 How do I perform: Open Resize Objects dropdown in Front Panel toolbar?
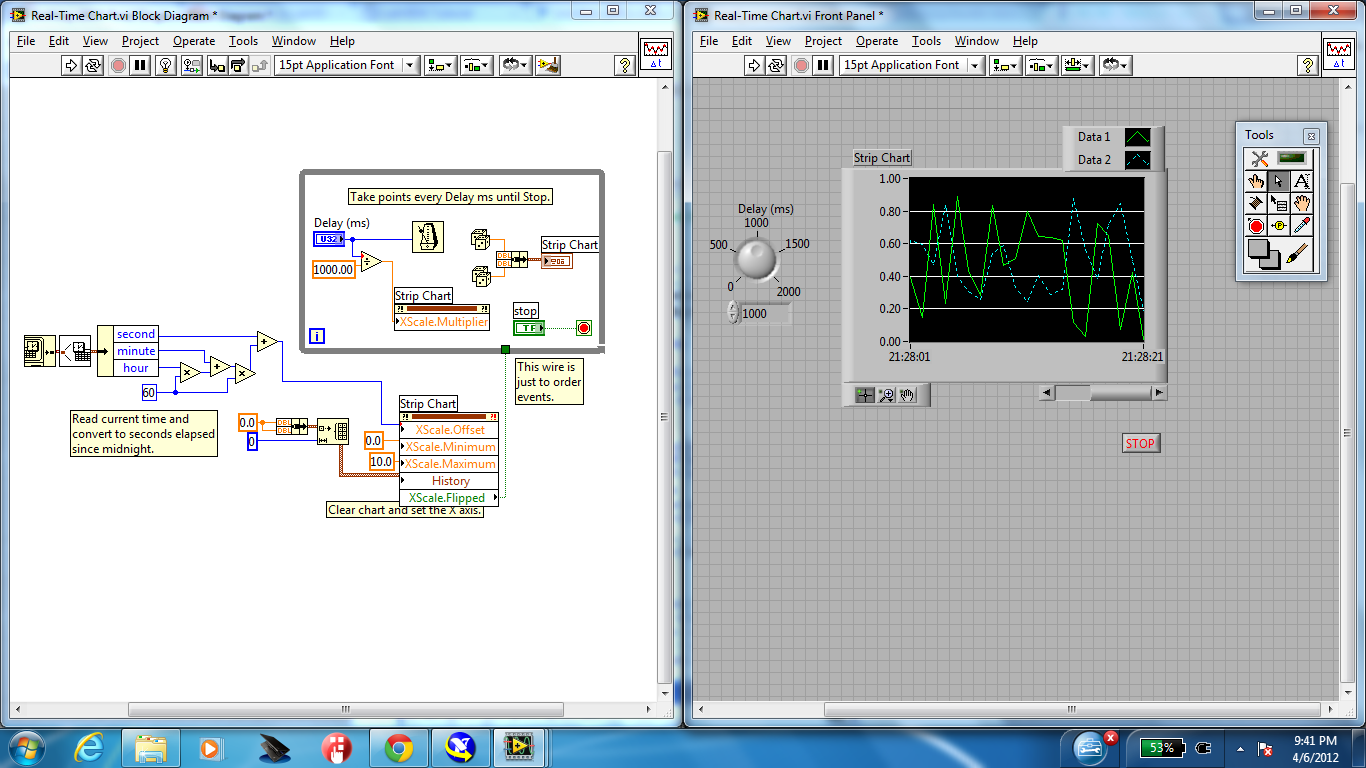1076,65
